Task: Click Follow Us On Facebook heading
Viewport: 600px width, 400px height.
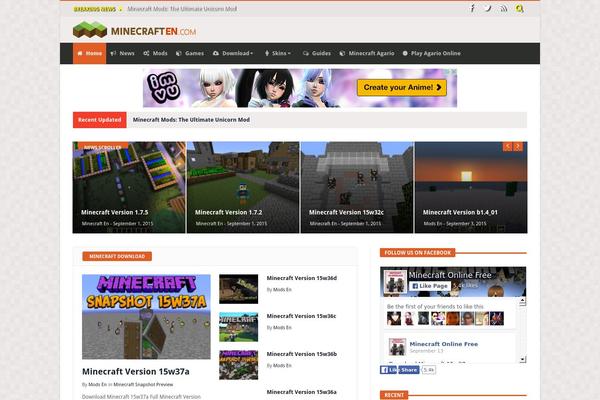Action: click(417, 253)
